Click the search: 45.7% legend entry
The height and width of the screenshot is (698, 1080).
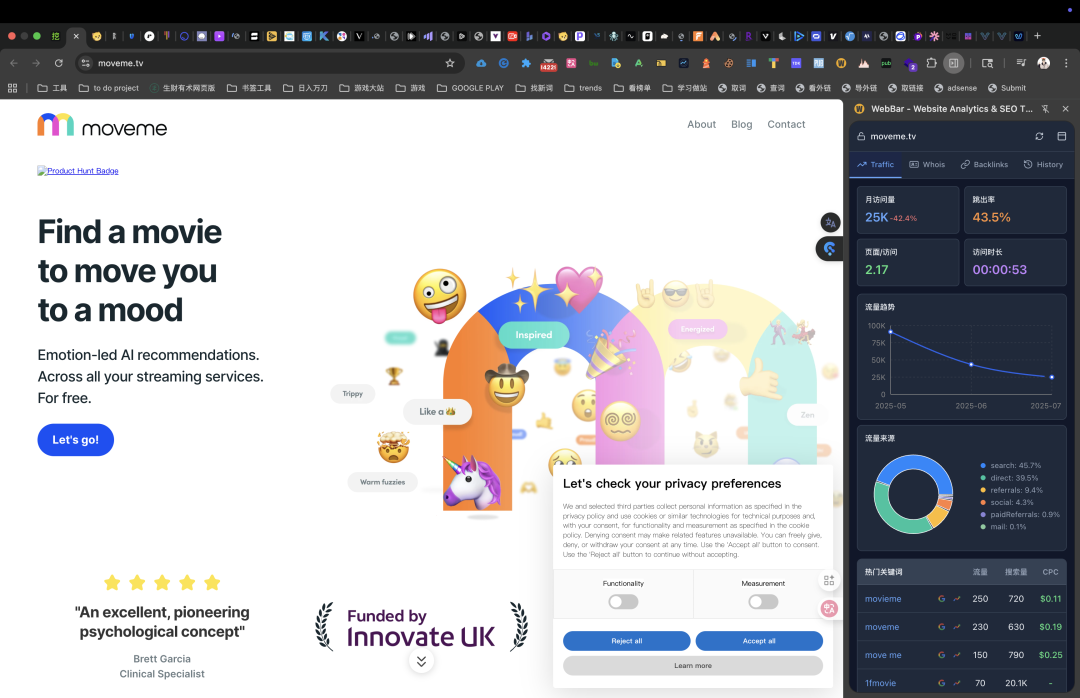pyautogui.click(x=1010, y=466)
